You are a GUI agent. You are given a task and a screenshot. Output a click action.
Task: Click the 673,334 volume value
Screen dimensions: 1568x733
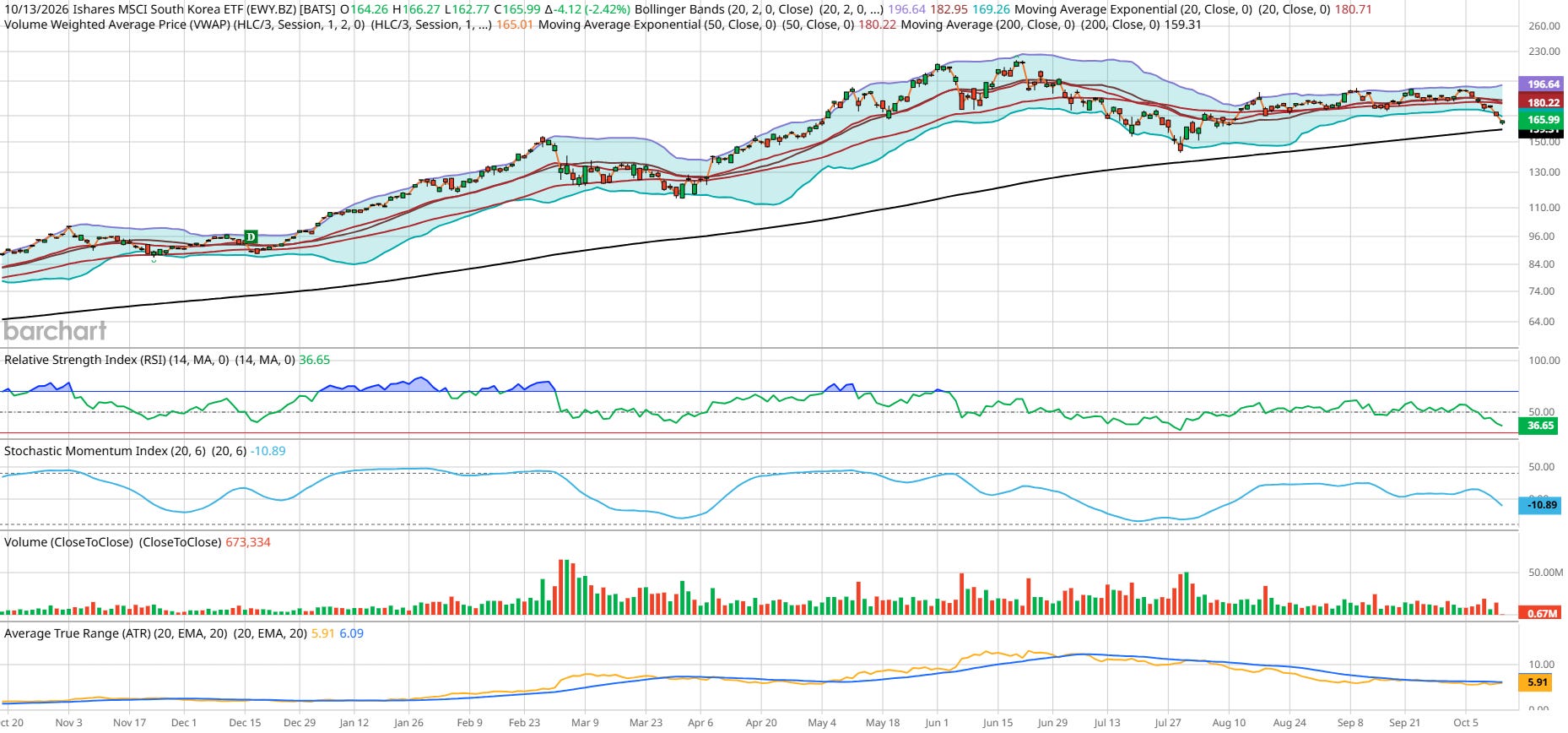pyautogui.click(x=248, y=542)
